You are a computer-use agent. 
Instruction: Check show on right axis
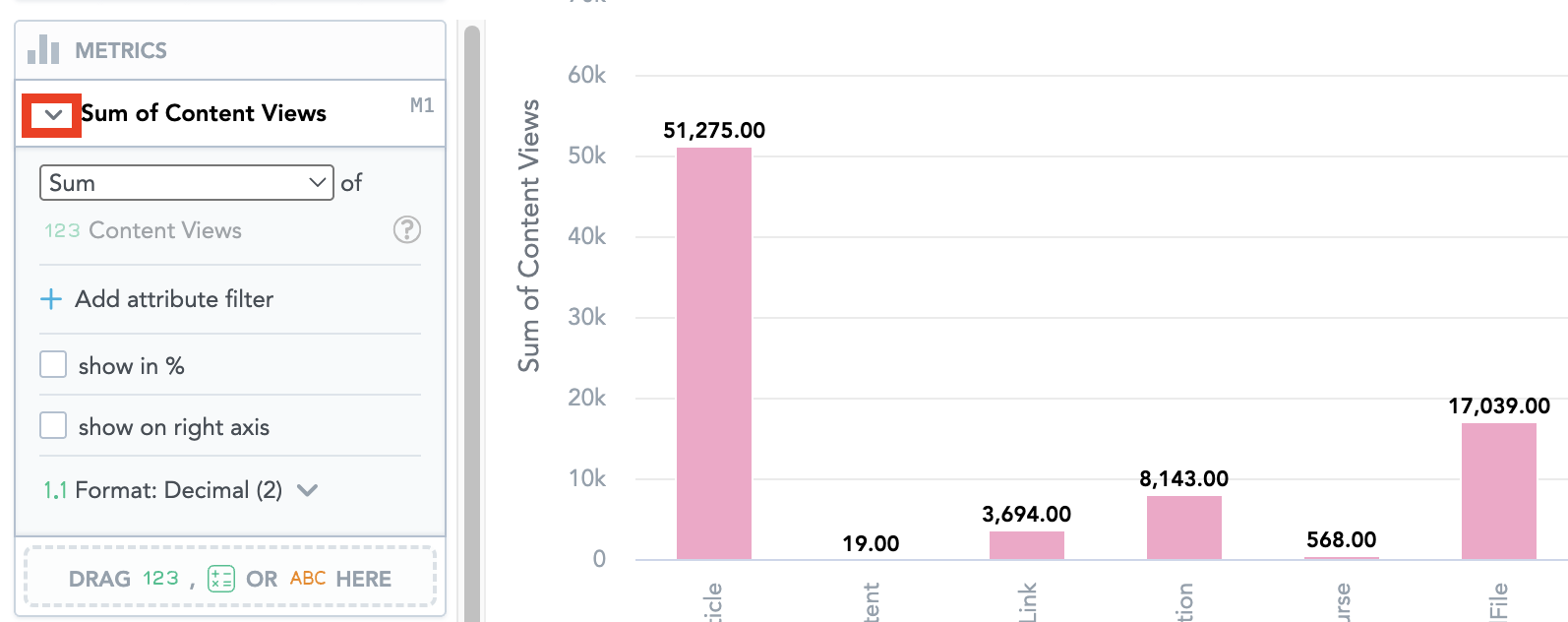[53, 426]
